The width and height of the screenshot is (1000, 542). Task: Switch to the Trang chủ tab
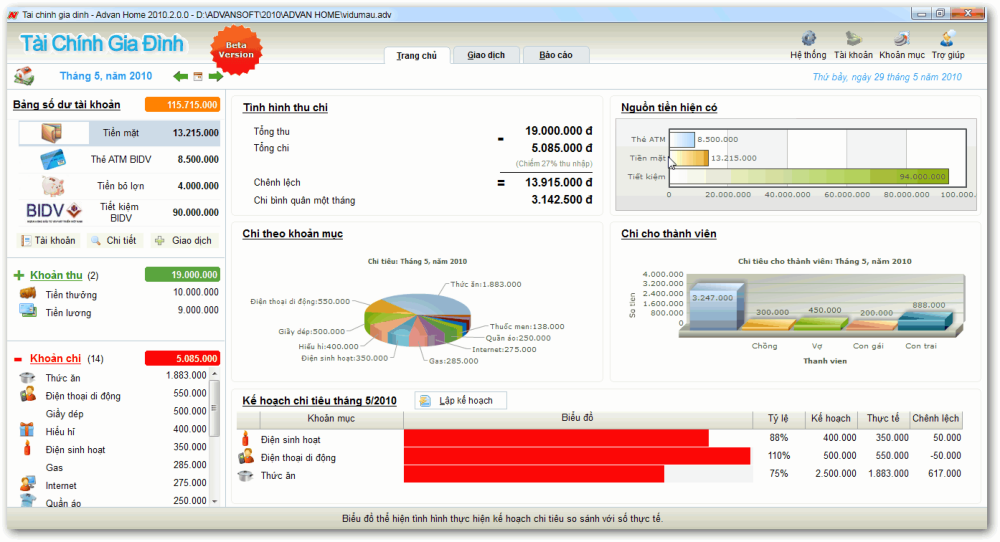pos(416,55)
